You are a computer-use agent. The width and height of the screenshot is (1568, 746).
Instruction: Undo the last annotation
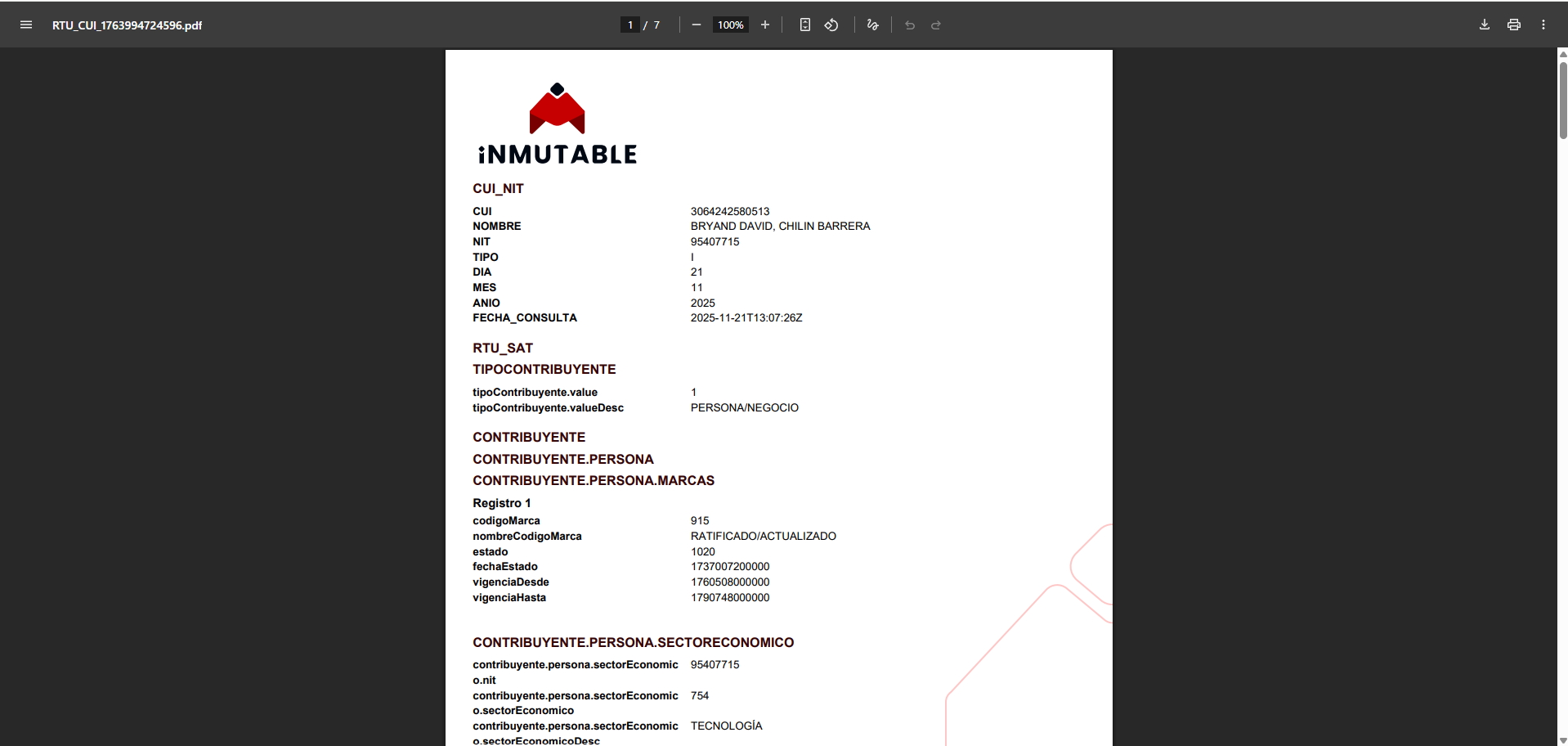[x=909, y=25]
